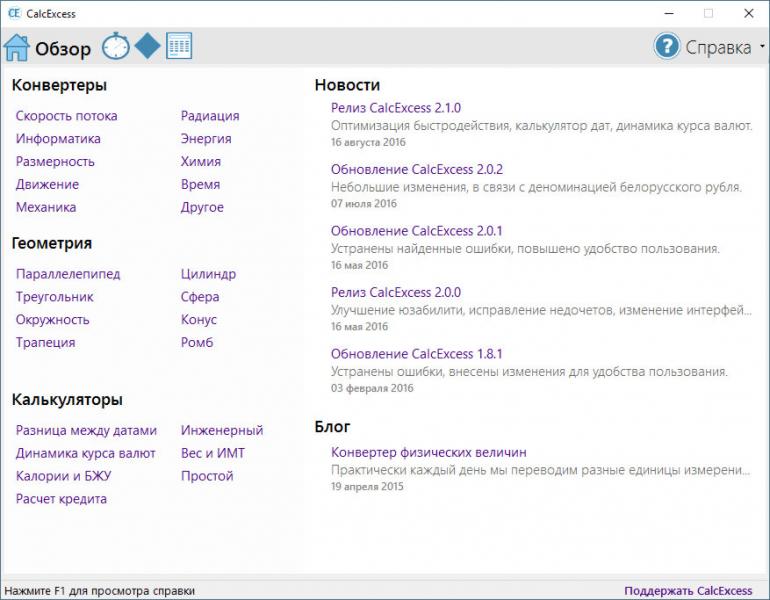Open the calculator grid icon
The image size is (770, 600).
[x=179, y=46]
